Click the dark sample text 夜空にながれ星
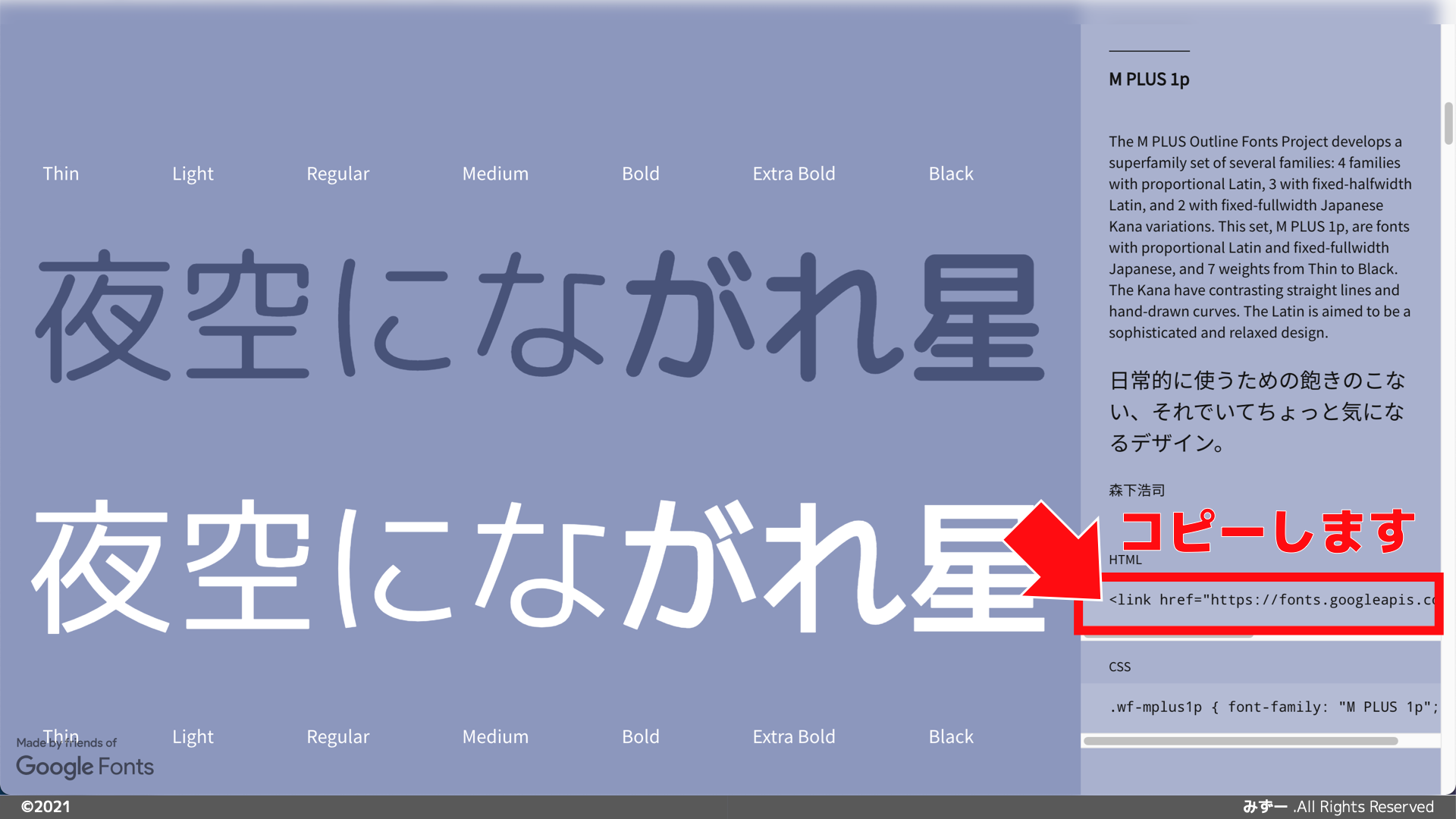The width and height of the screenshot is (1456, 819). pyautogui.click(x=540, y=315)
